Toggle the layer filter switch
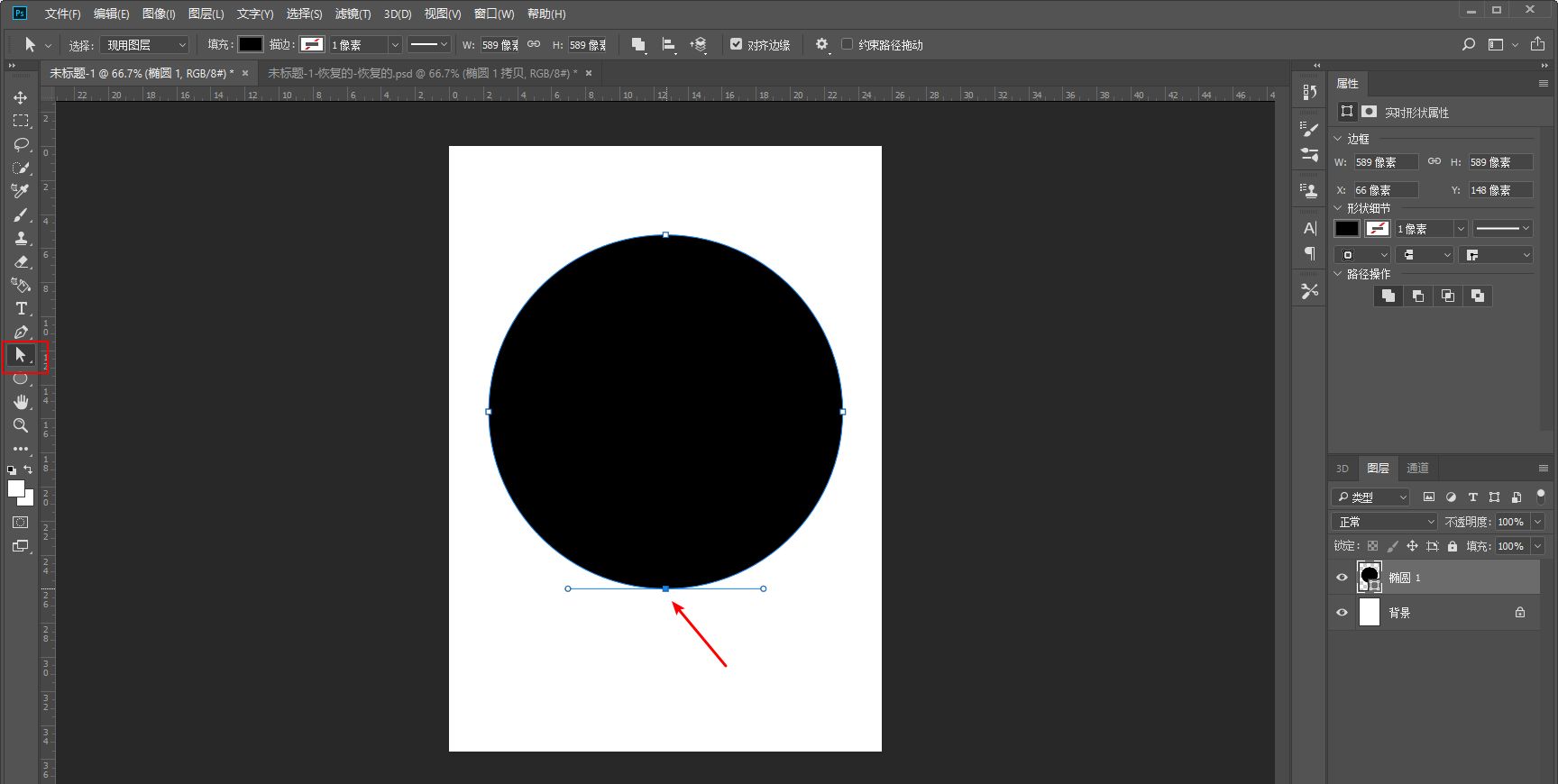1558x784 pixels. pyautogui.click(x=1541, y=496)
